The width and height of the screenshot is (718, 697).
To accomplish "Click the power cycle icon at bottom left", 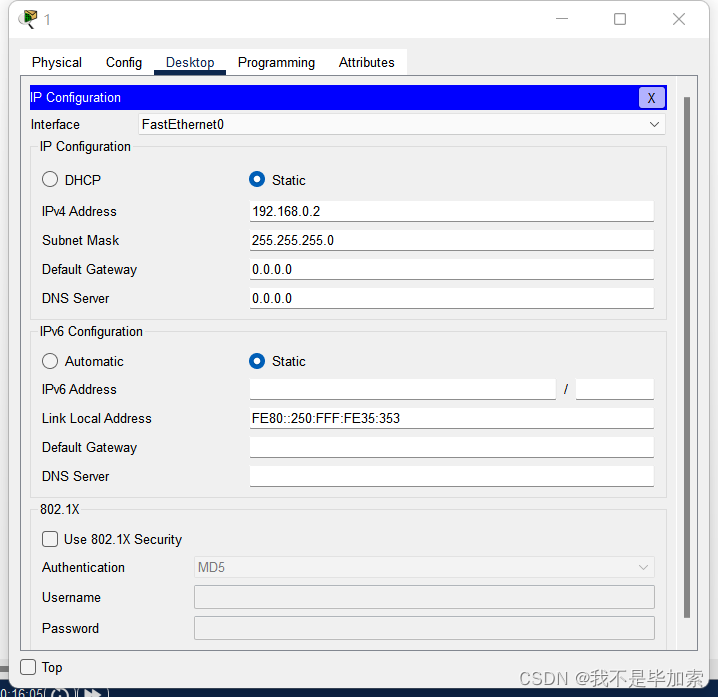I will (x=60, y=692).
